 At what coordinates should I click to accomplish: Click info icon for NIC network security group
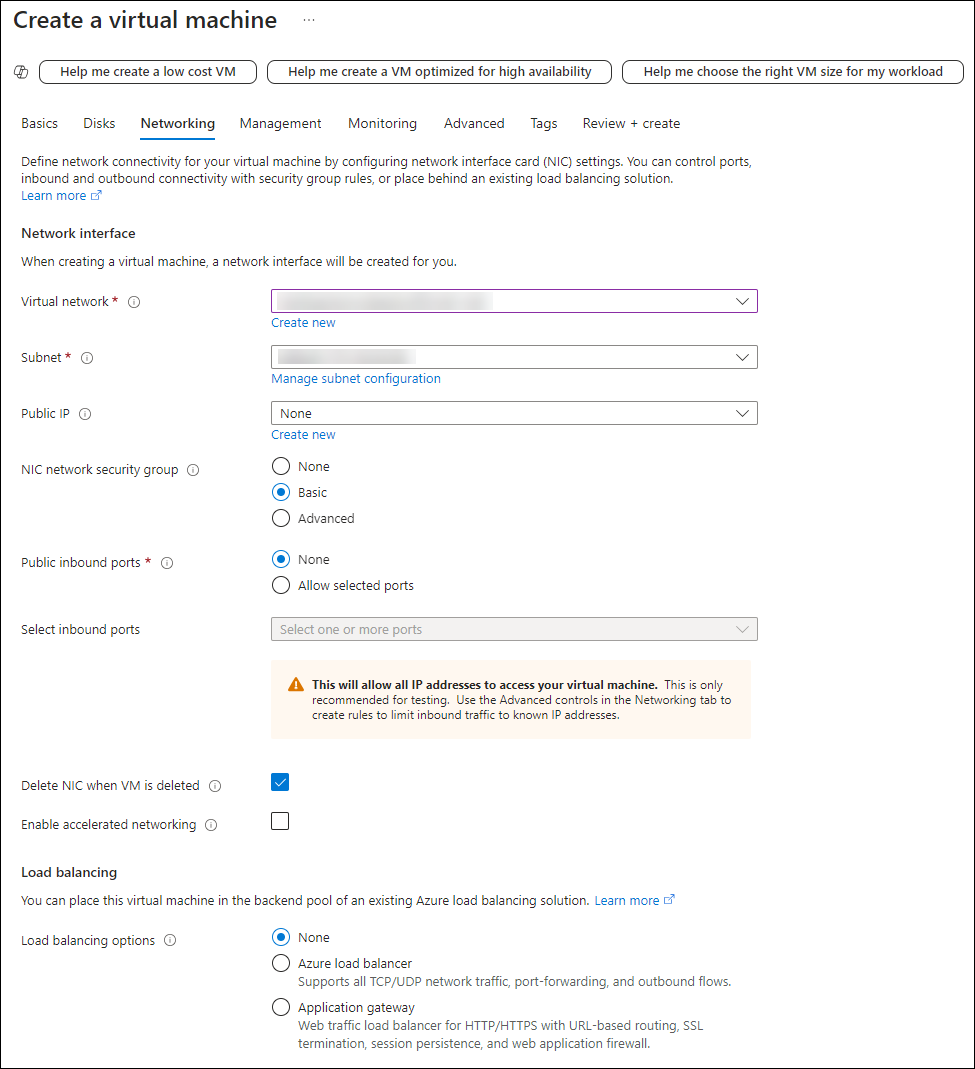(x=193, y=470)
